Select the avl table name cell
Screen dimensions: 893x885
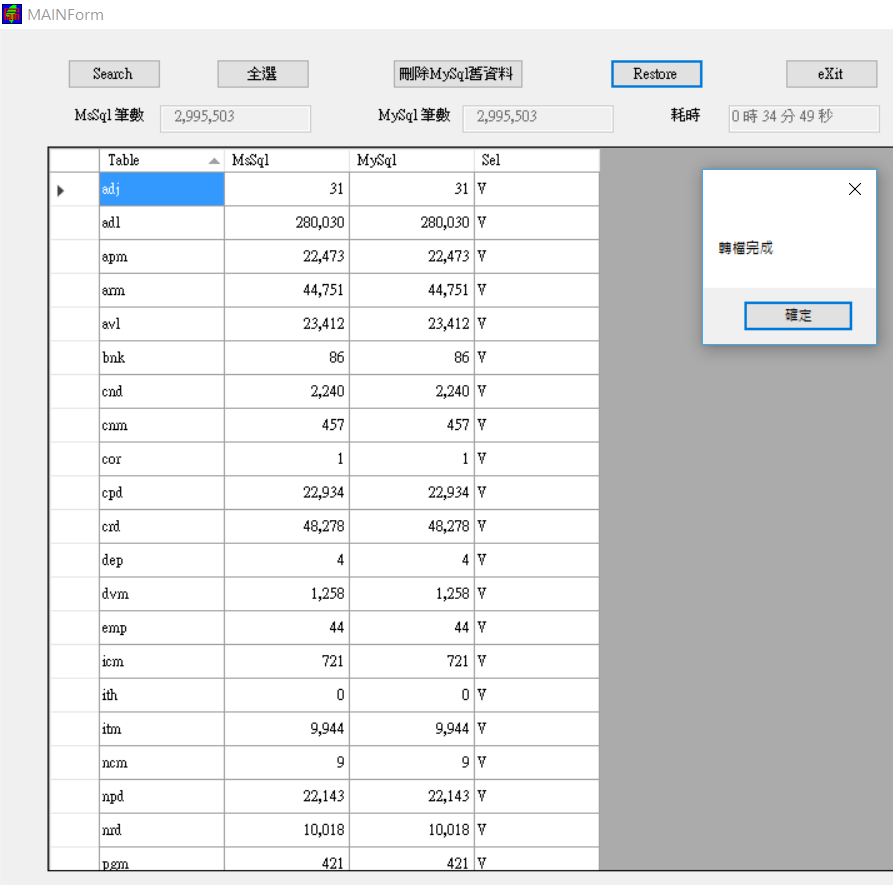[x=162, y=324]
